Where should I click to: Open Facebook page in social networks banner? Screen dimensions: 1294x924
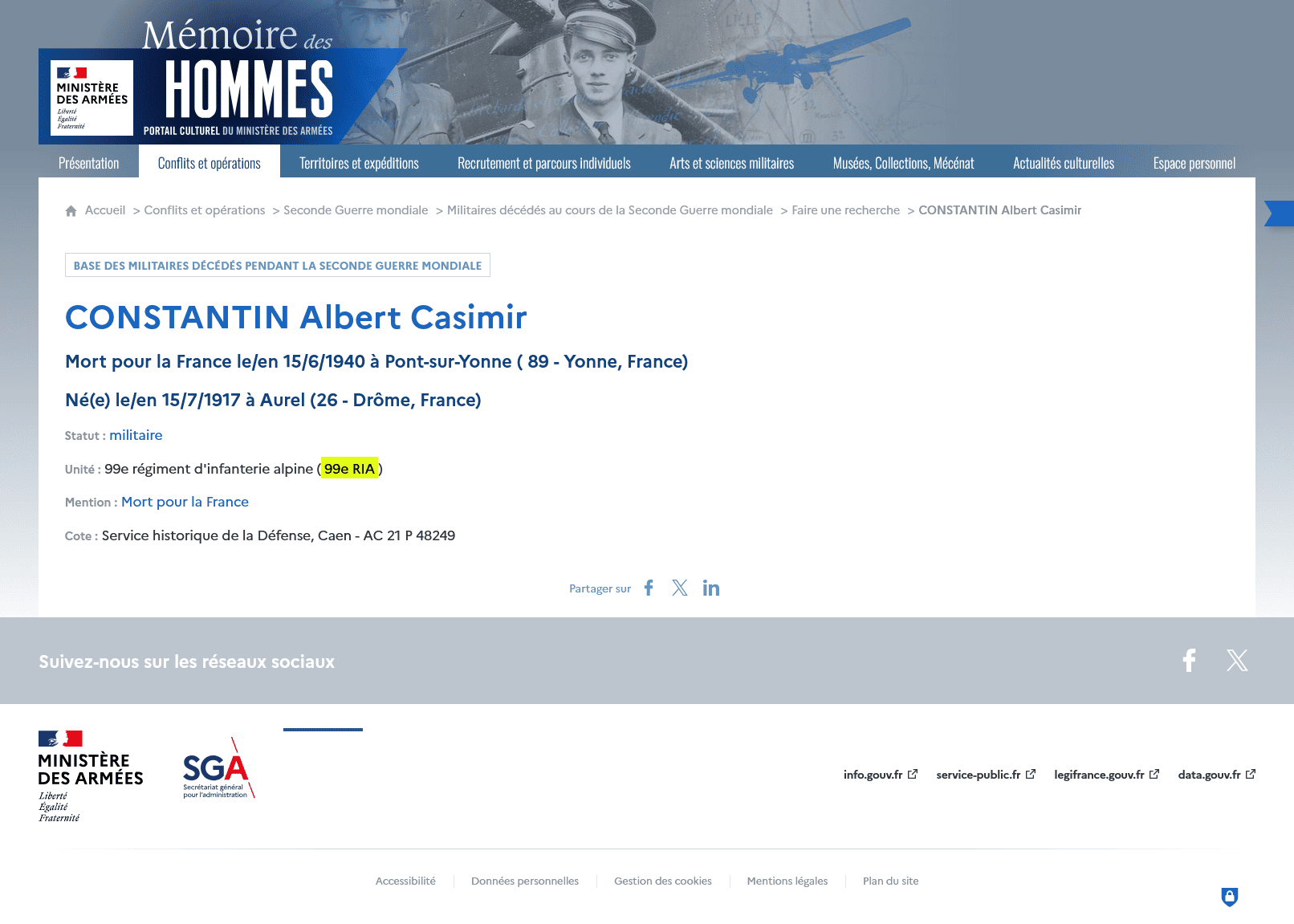pyautogui.click(x=1189, y=660)
